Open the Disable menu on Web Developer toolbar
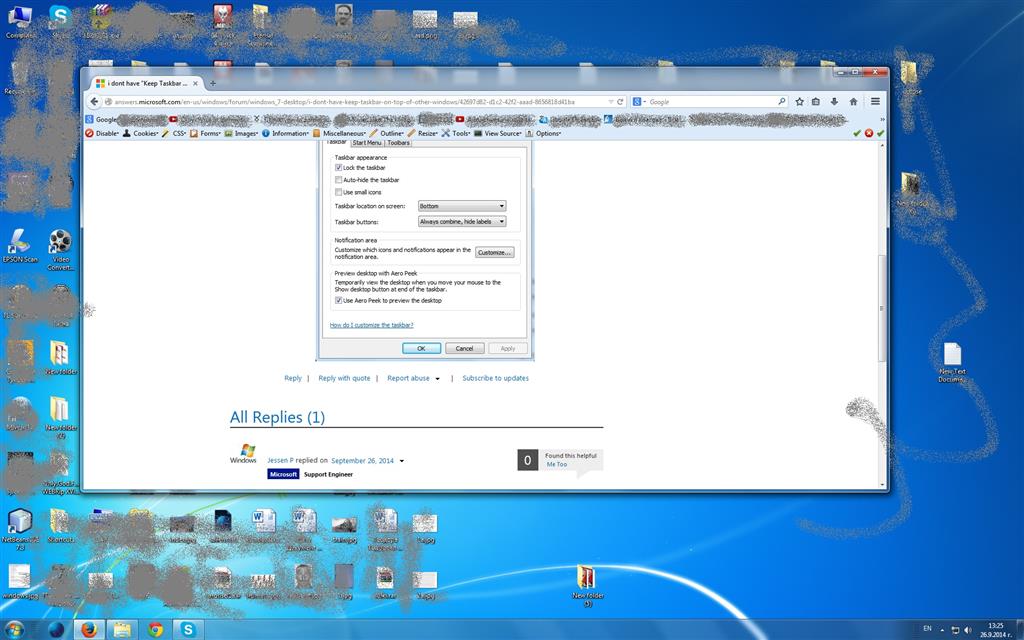 tap(102, 133)
